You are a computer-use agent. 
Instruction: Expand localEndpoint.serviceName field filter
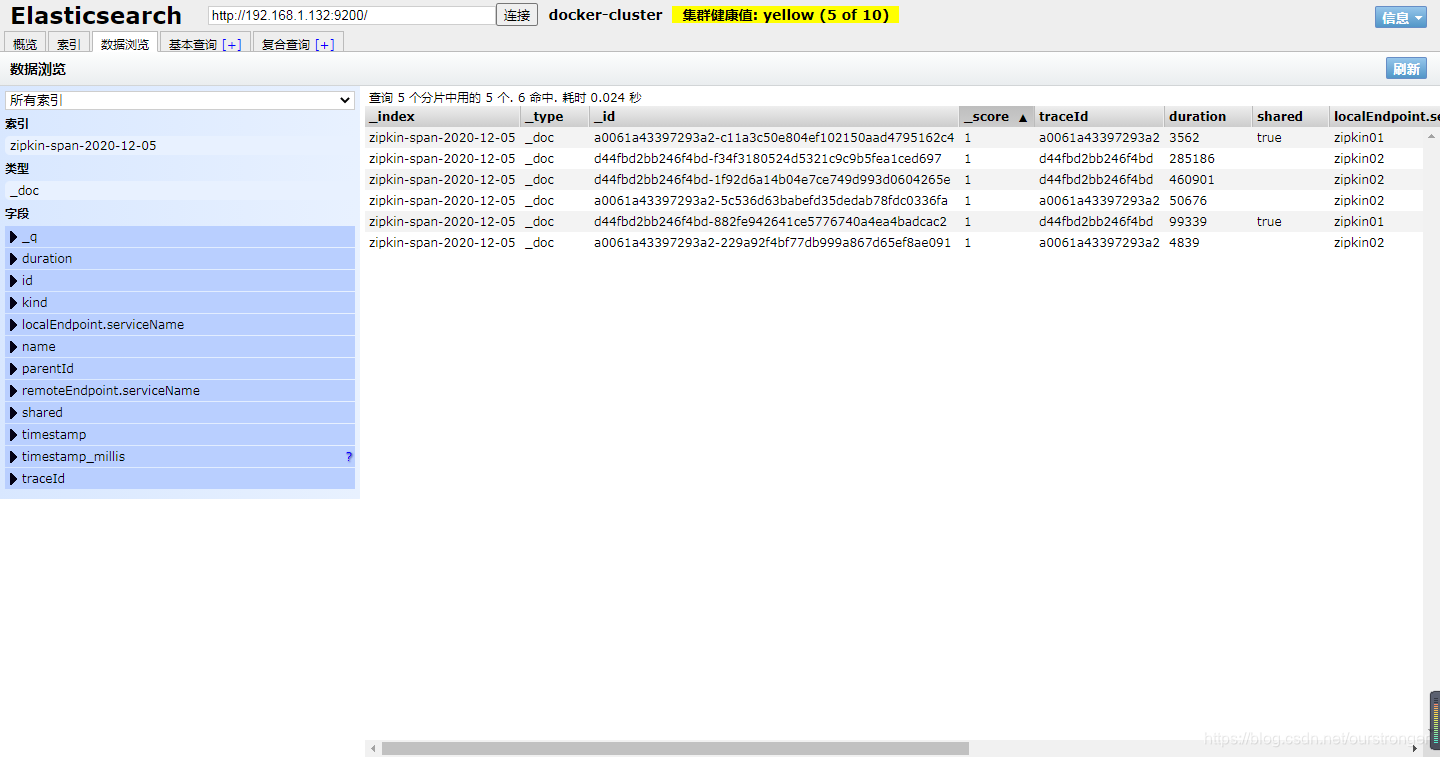point(180,325)
